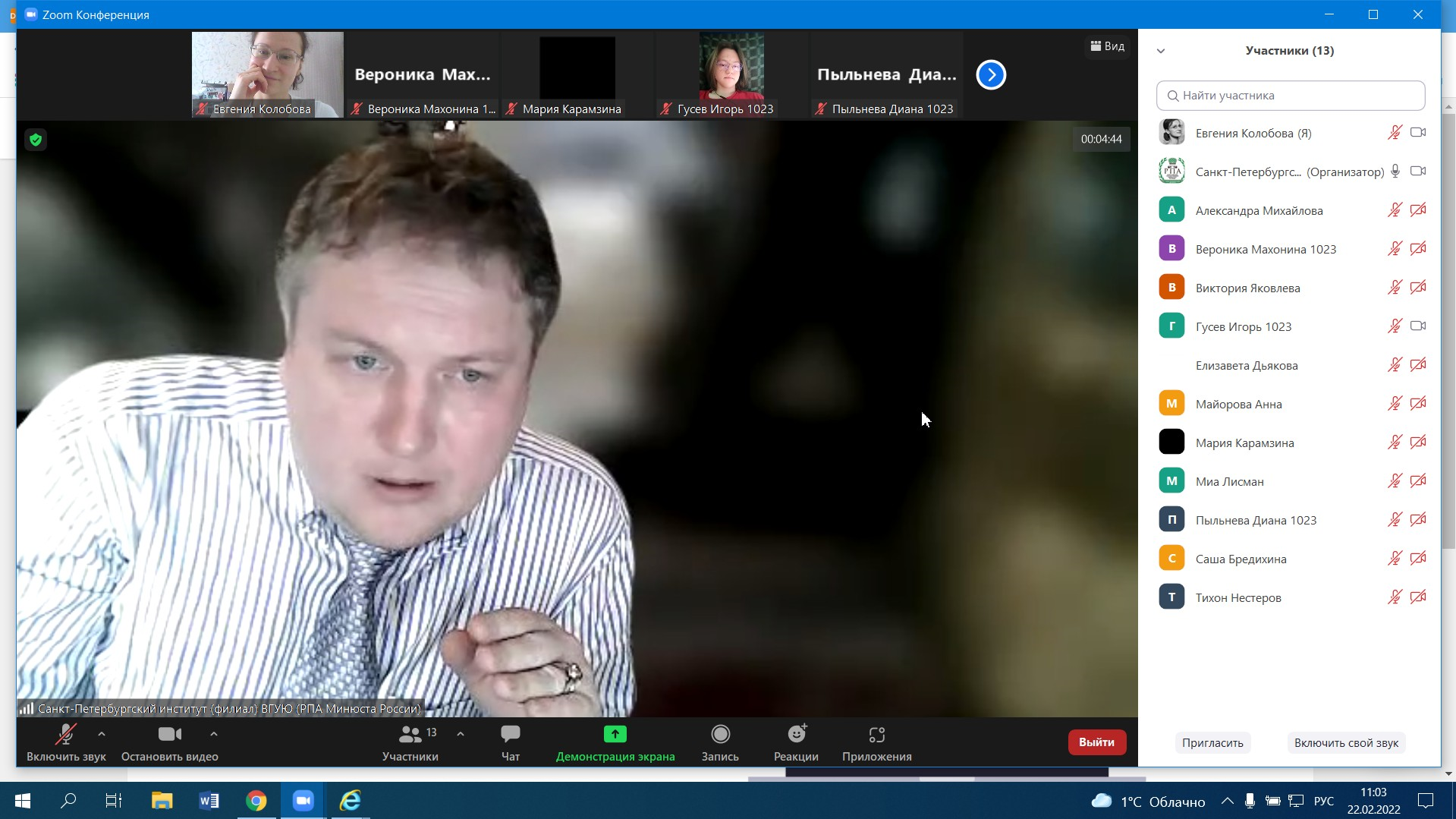Stop video with Остановить видео
This screenshot has height=819, width=1456.
click(169, 735)
